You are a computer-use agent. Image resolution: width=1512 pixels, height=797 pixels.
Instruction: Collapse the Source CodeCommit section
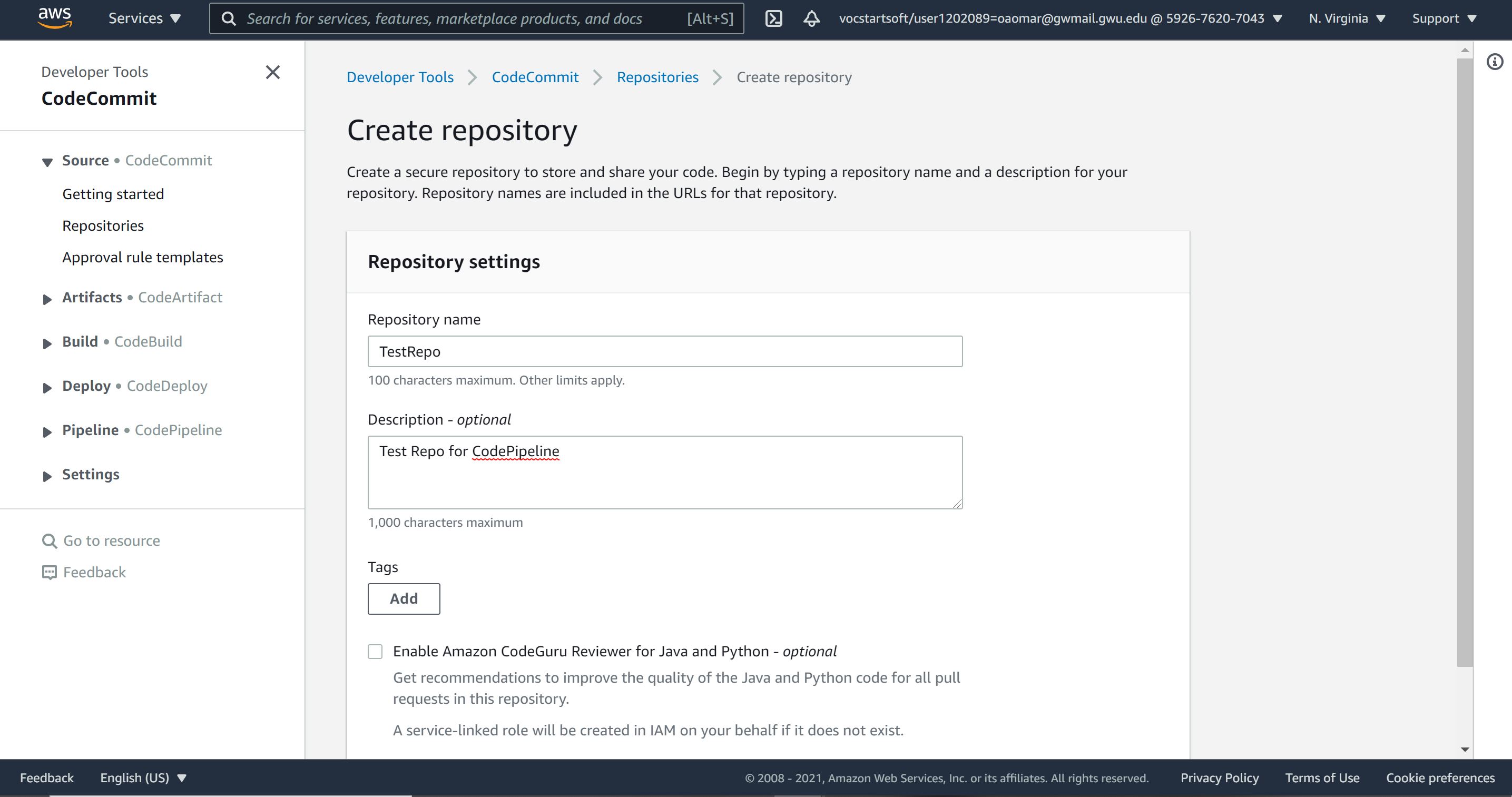pos(47,162)
